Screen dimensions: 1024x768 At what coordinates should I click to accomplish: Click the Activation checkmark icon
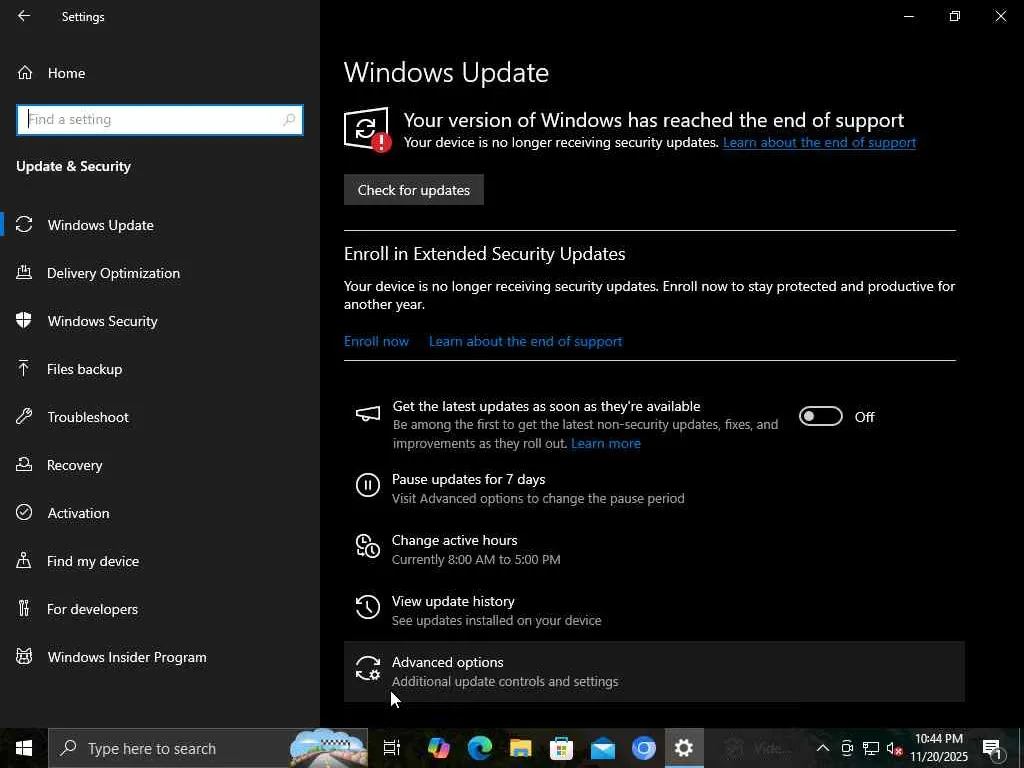tap(24, 513)
